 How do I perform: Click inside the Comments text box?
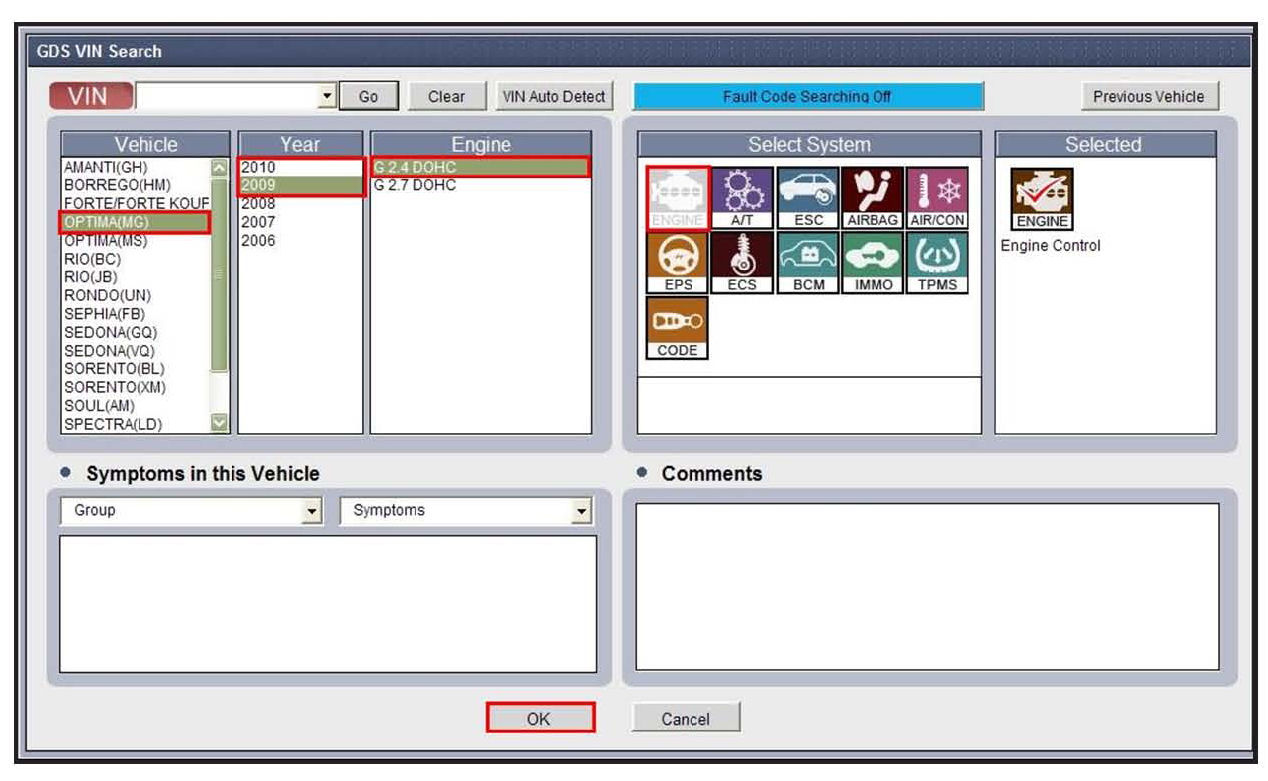tap(927, 586)
